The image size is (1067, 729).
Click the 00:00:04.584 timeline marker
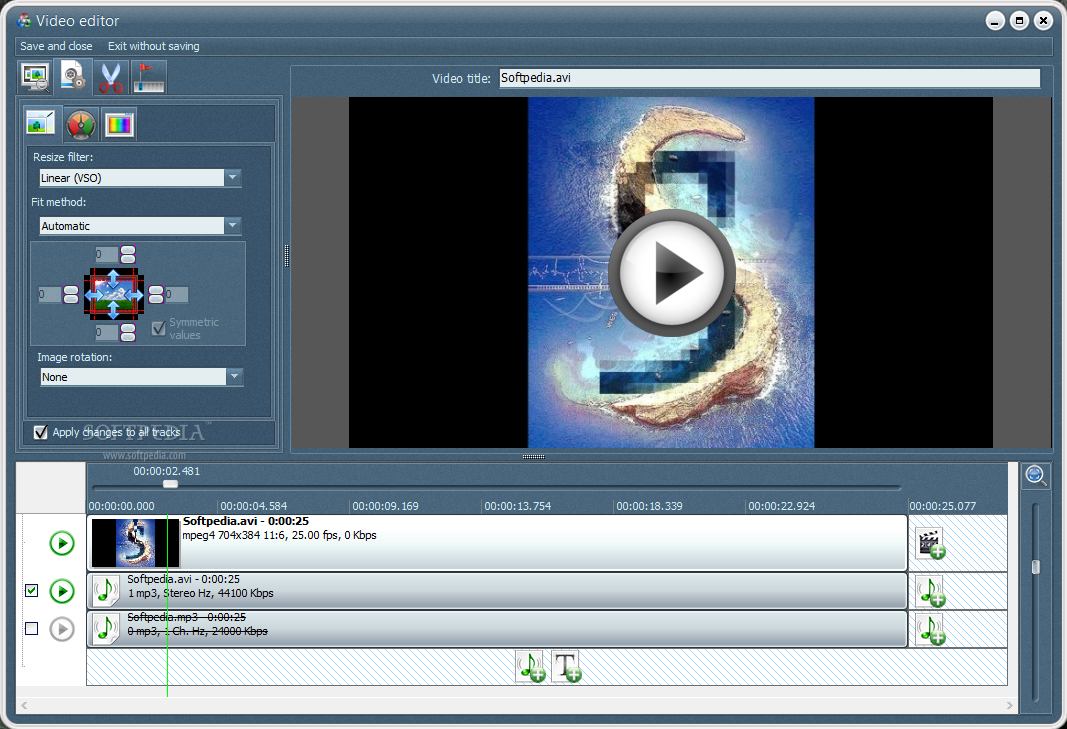coord(253,506)
